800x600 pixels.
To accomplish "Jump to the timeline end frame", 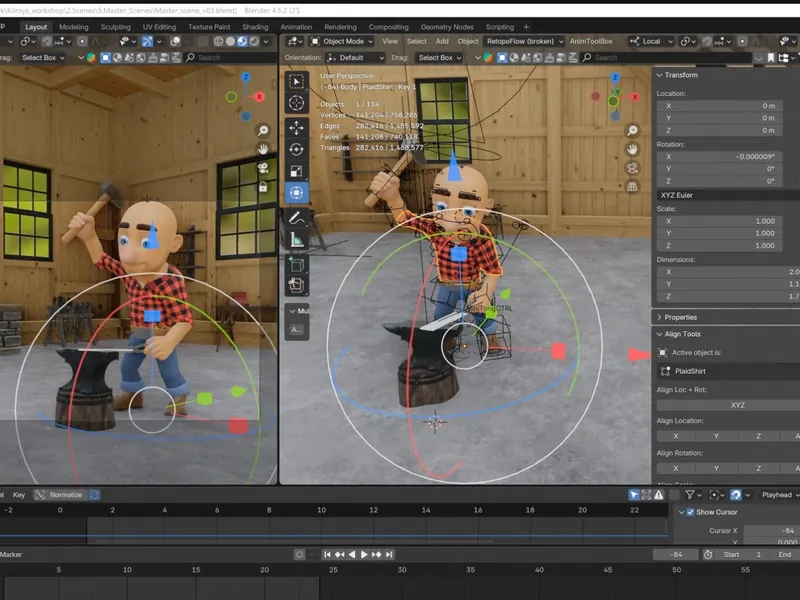I will [389, 555].
